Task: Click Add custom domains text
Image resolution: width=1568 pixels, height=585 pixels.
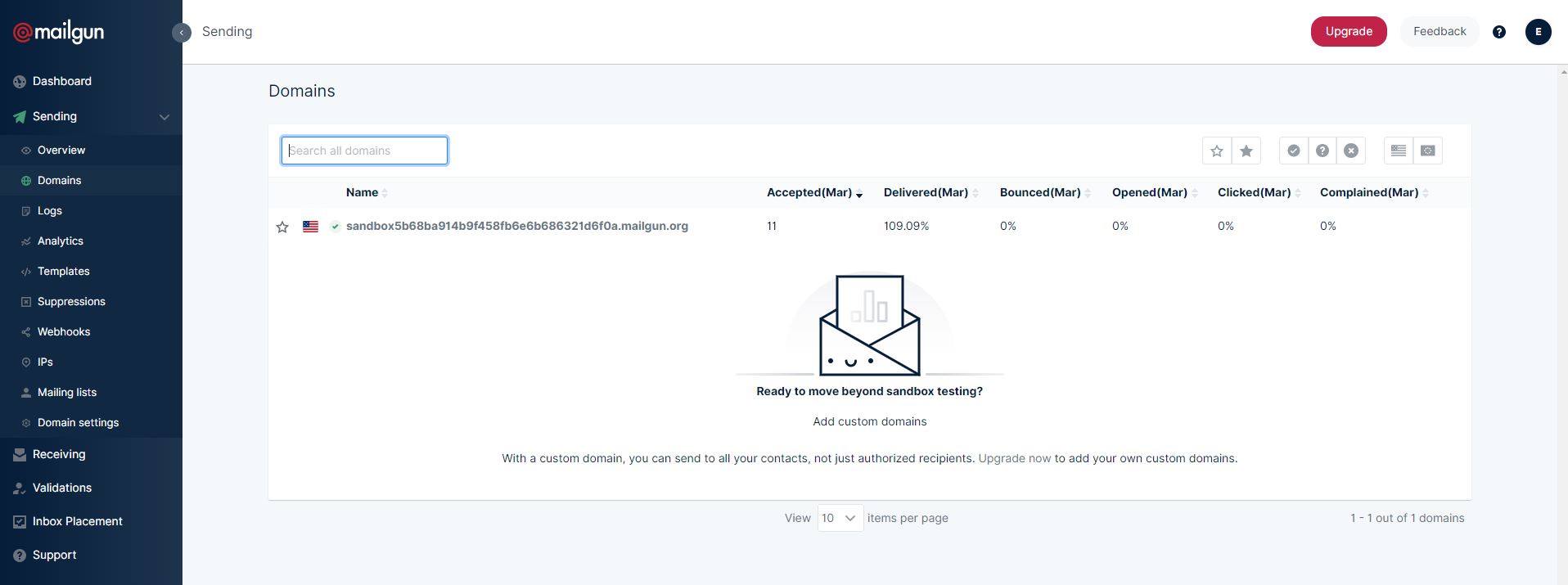Action: [x=870, y=422]
